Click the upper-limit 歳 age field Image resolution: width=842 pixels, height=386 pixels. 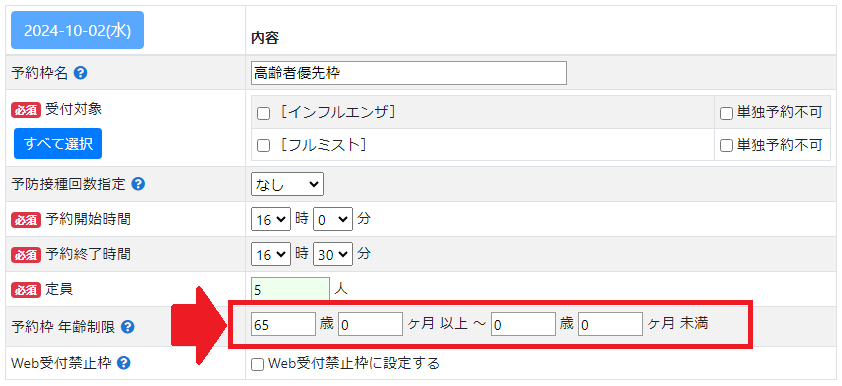coord(523,324)
